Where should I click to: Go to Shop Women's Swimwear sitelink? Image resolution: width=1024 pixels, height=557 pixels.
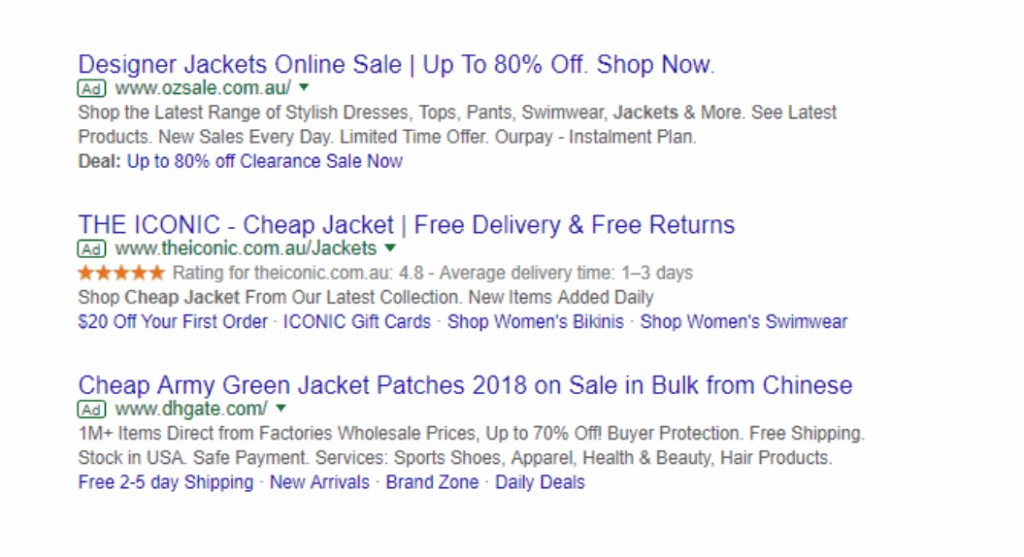pos(744,322)
